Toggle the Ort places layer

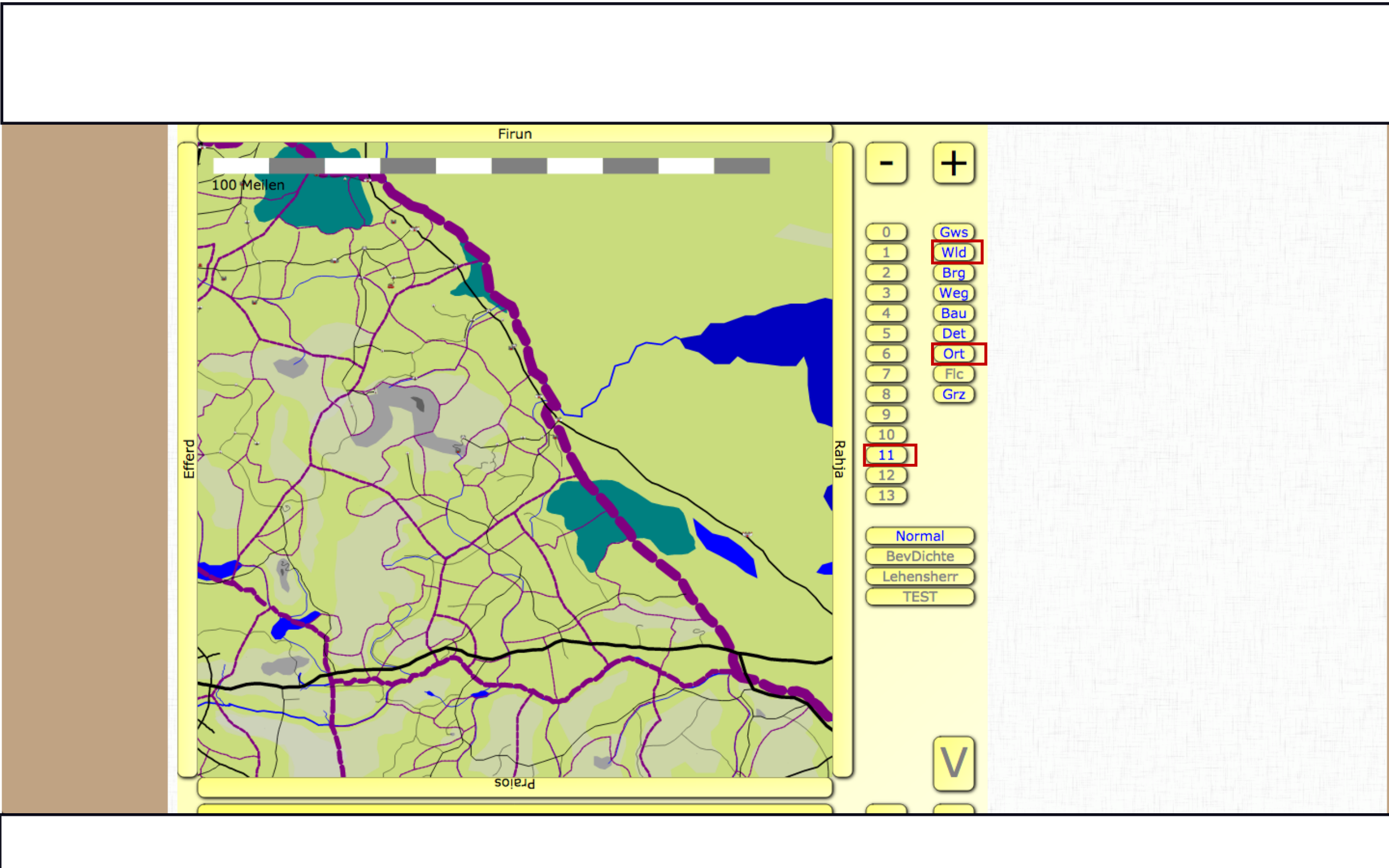pyautogui.click(x=953, y=354)
